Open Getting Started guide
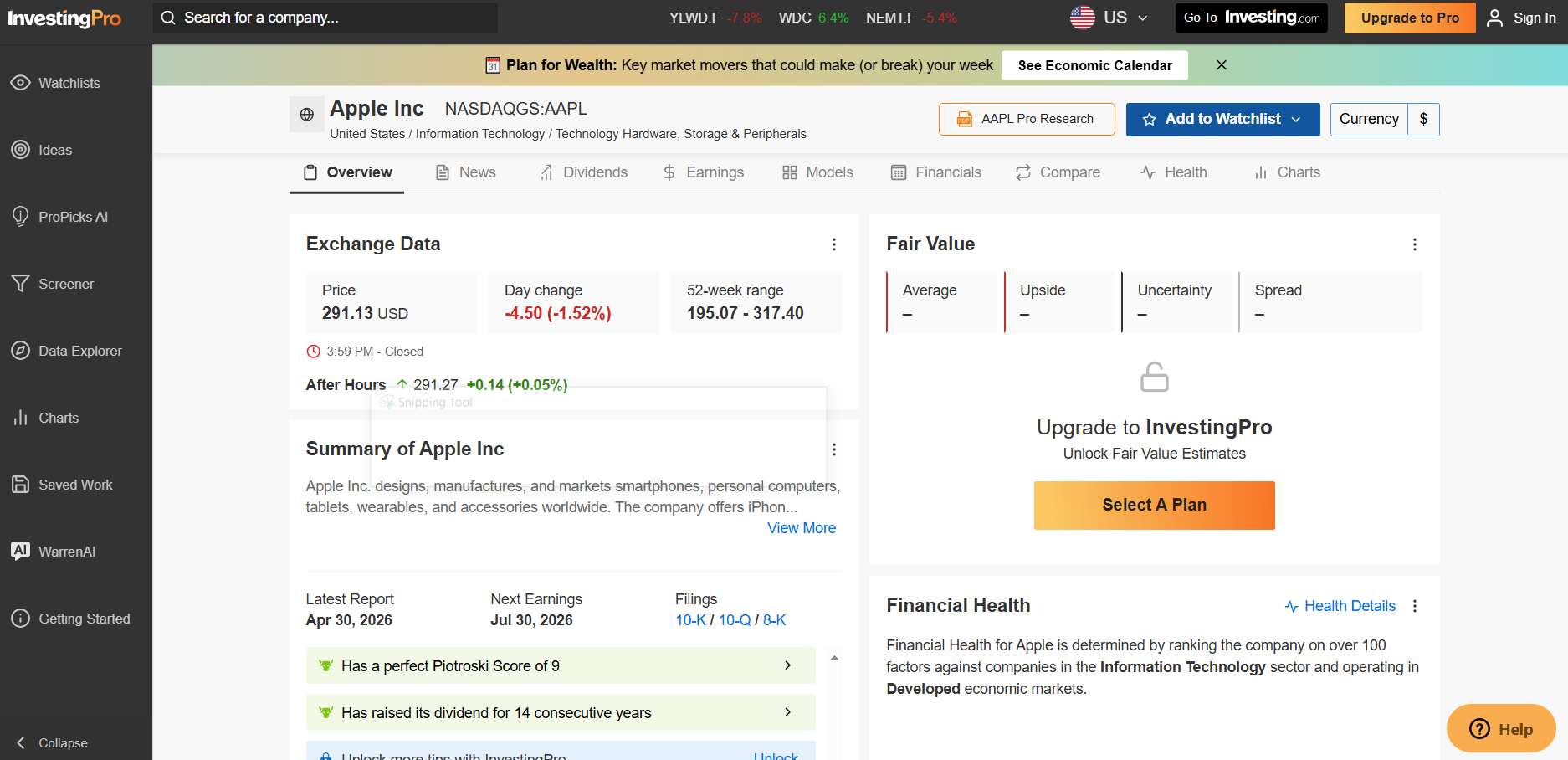Viewport: 1568px width, 760px height. point(70,619)
